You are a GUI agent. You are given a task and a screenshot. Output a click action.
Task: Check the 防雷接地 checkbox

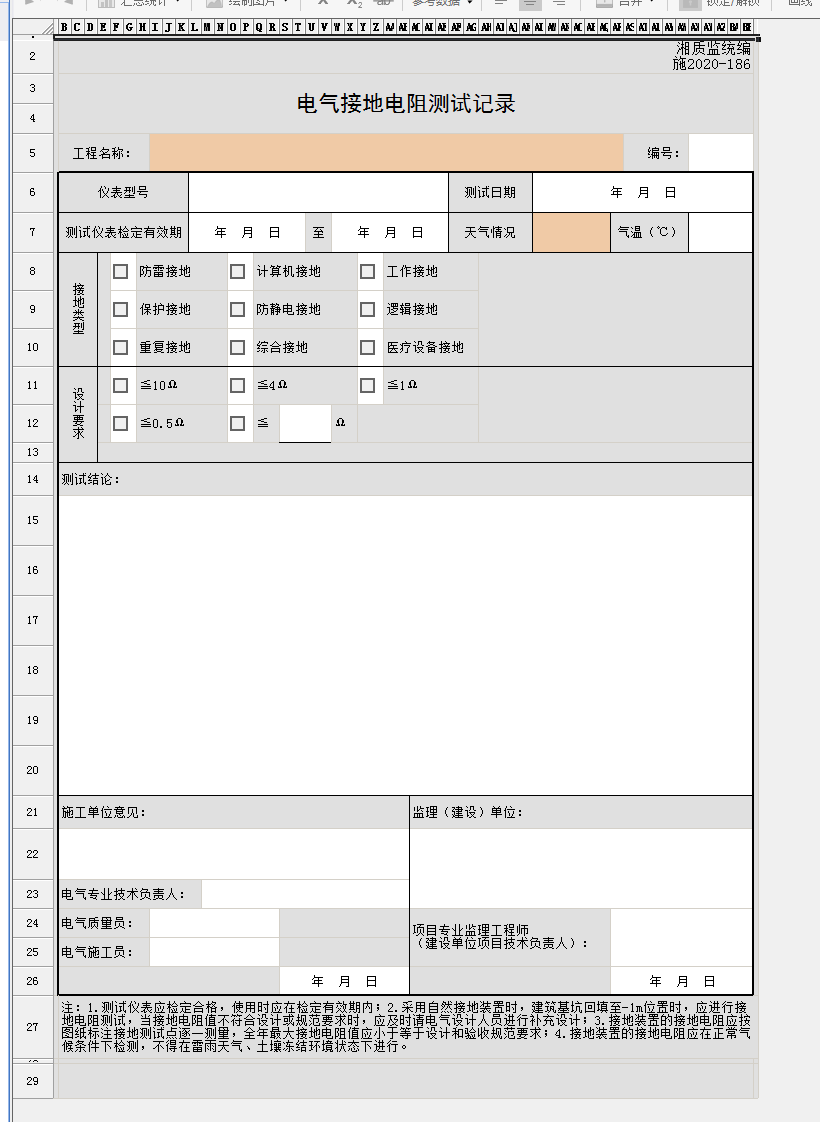[120, 272]
